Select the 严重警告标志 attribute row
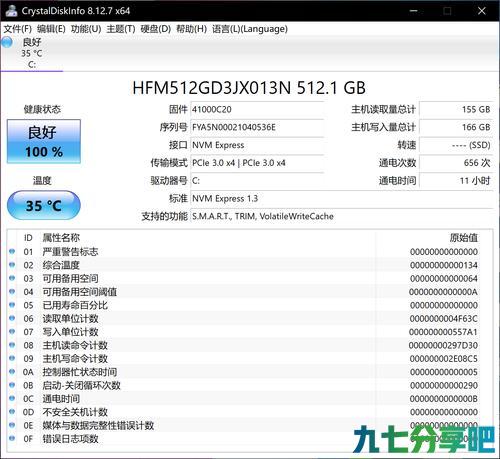The image size is (500, 459). coord(249,252)
